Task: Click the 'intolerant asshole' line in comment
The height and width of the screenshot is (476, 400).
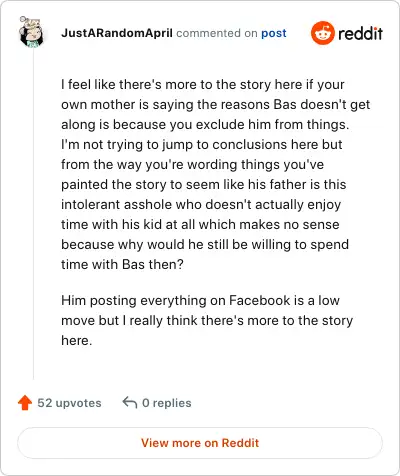Action: click(201, 204)
